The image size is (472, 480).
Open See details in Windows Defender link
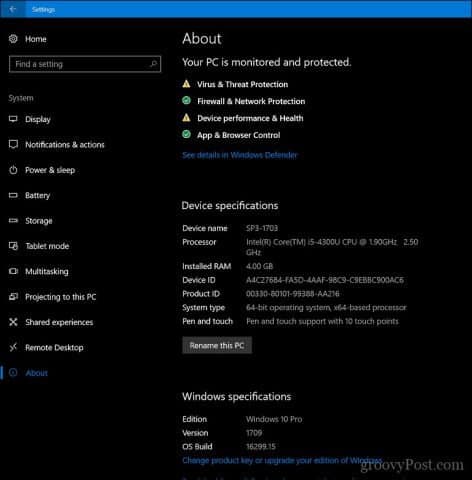[240, 155]
